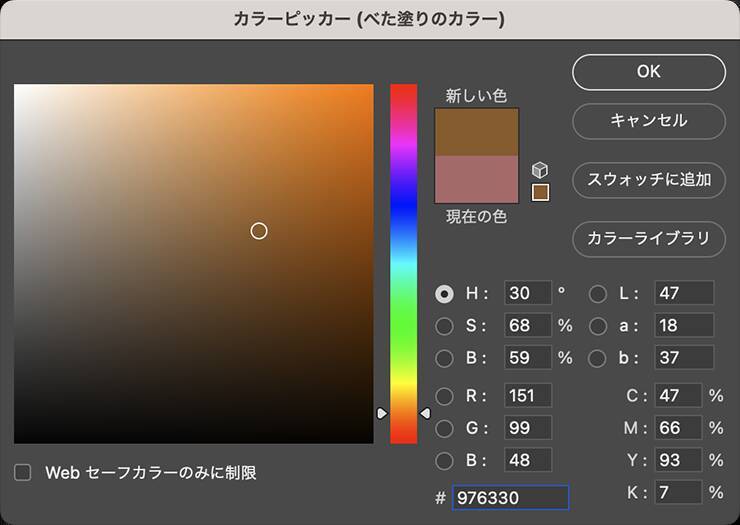Select the S saturation radio button

click(445, 326)
